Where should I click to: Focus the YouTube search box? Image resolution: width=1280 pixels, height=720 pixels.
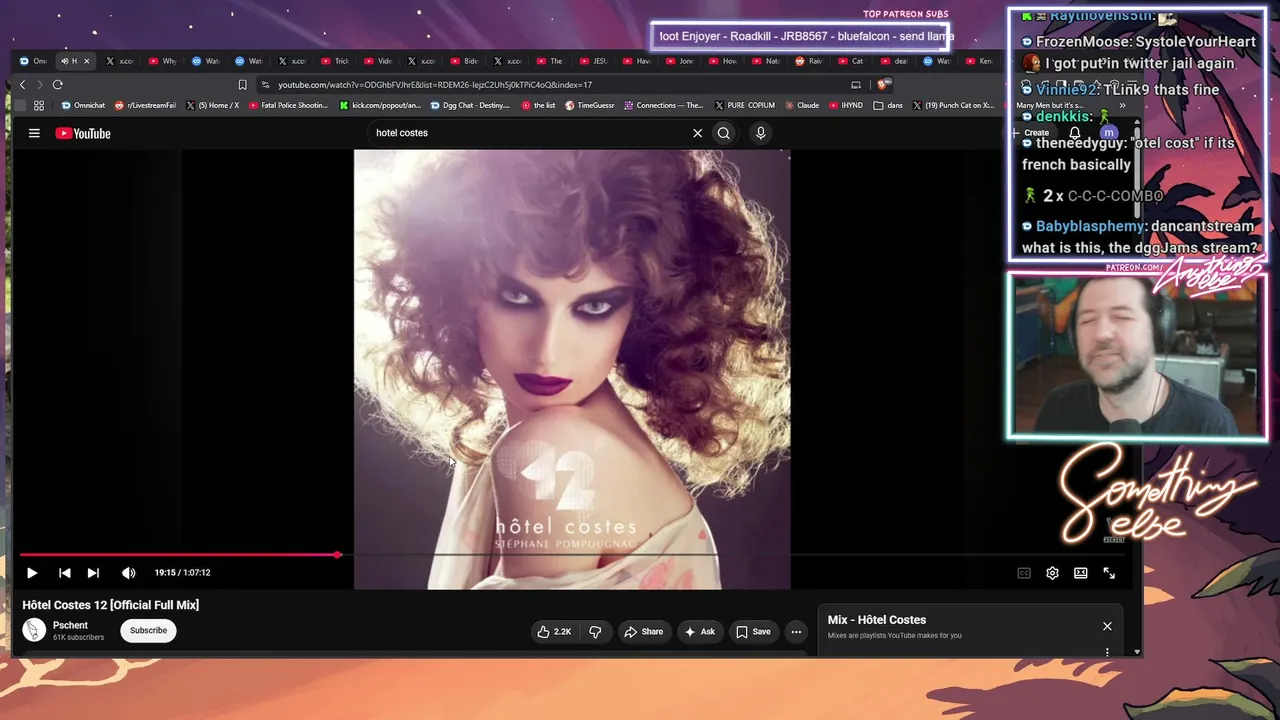click(530, 133)
